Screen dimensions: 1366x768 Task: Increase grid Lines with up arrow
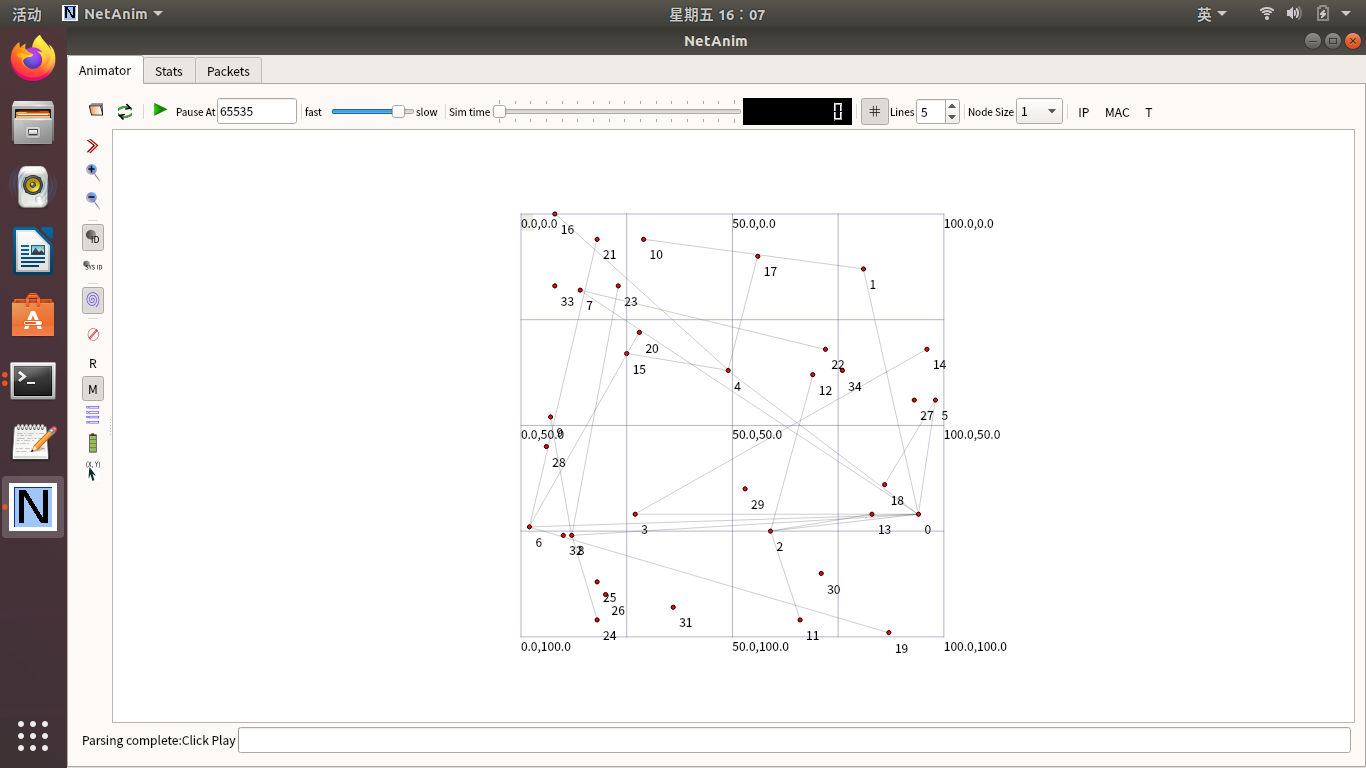pyautogui.click(x=952, y=106)
